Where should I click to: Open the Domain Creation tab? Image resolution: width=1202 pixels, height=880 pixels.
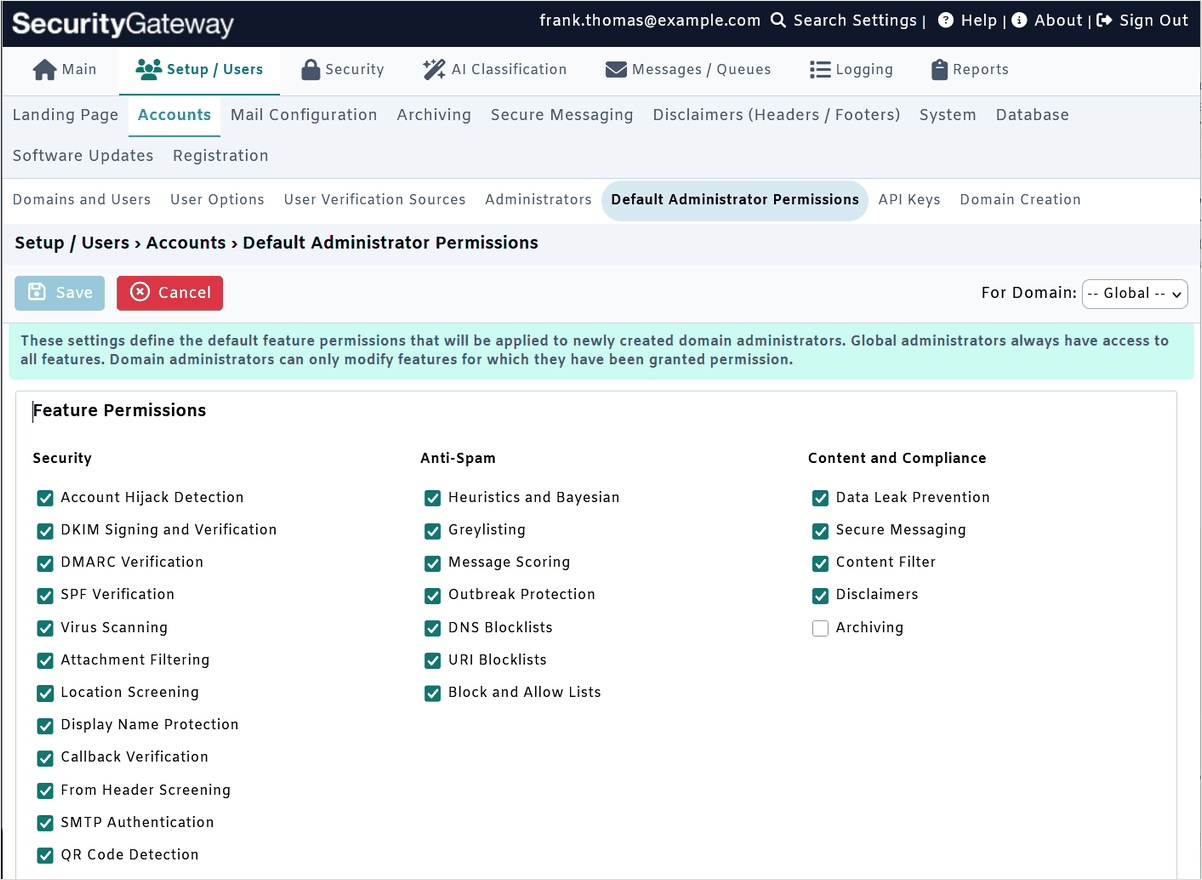pyautogui.click(x=1020, y=200)
